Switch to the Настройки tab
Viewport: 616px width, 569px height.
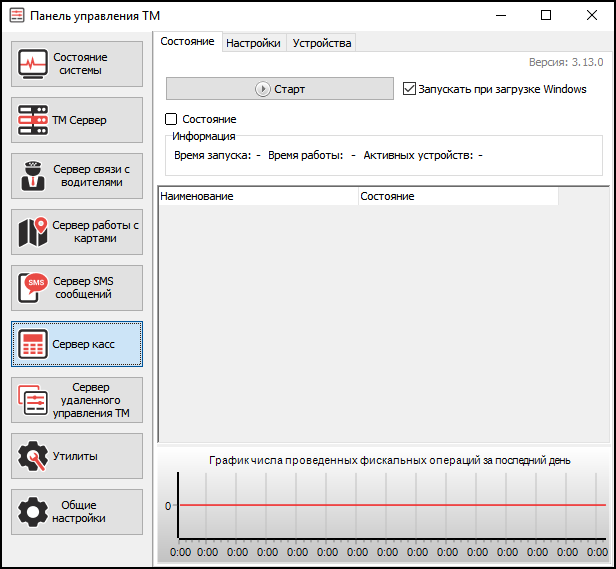[253, 43]
